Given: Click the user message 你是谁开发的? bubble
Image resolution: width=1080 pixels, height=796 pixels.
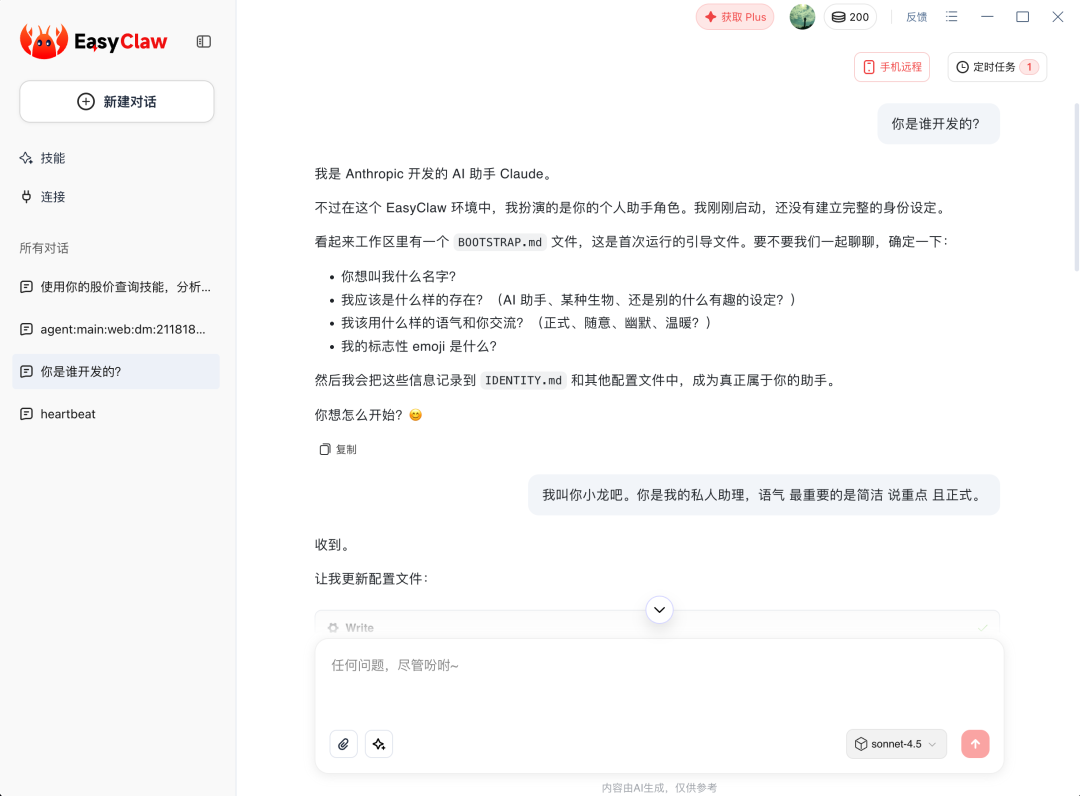Looking at the screenshot, I should (938, 124).
